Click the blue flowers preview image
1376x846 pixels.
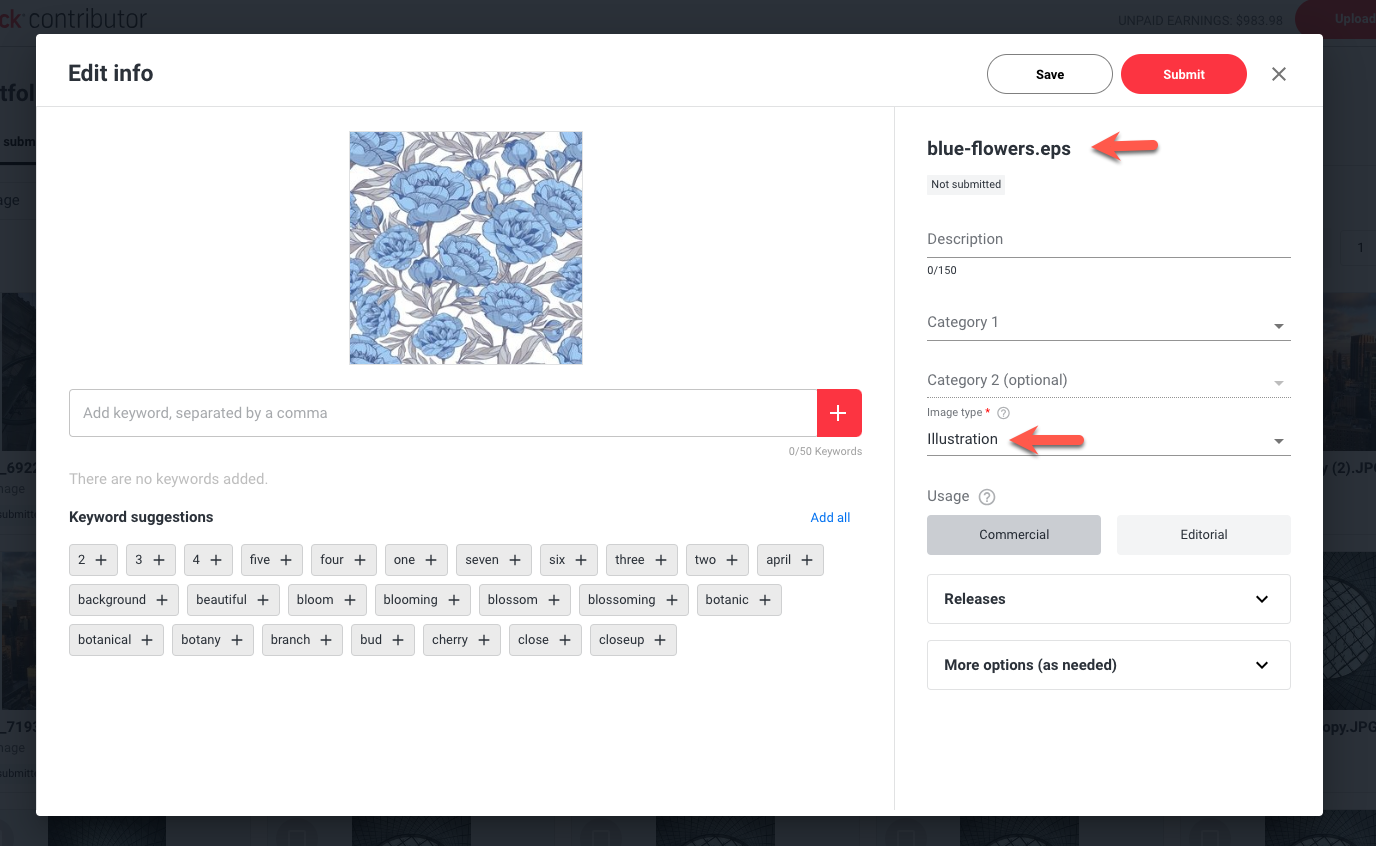[x=466, y=248]
